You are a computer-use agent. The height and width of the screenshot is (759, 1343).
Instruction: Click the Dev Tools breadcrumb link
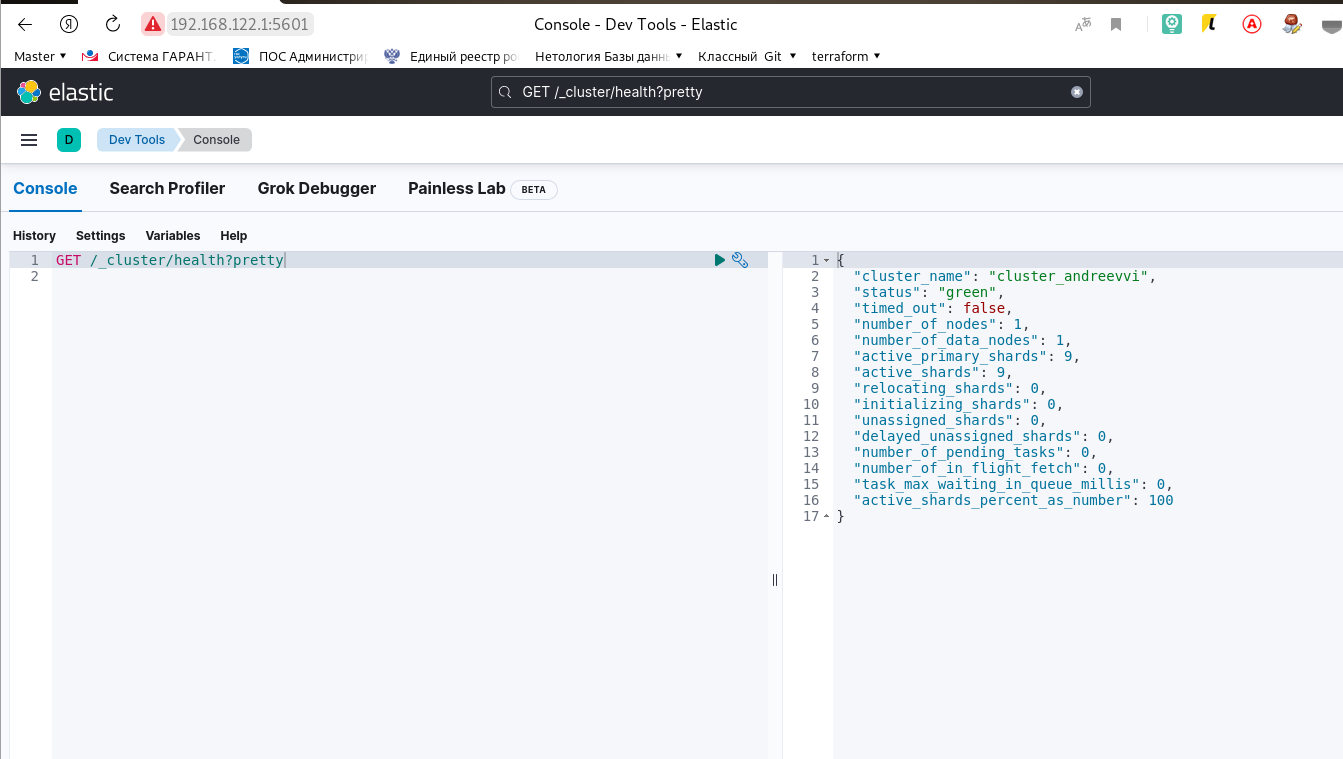136,140
